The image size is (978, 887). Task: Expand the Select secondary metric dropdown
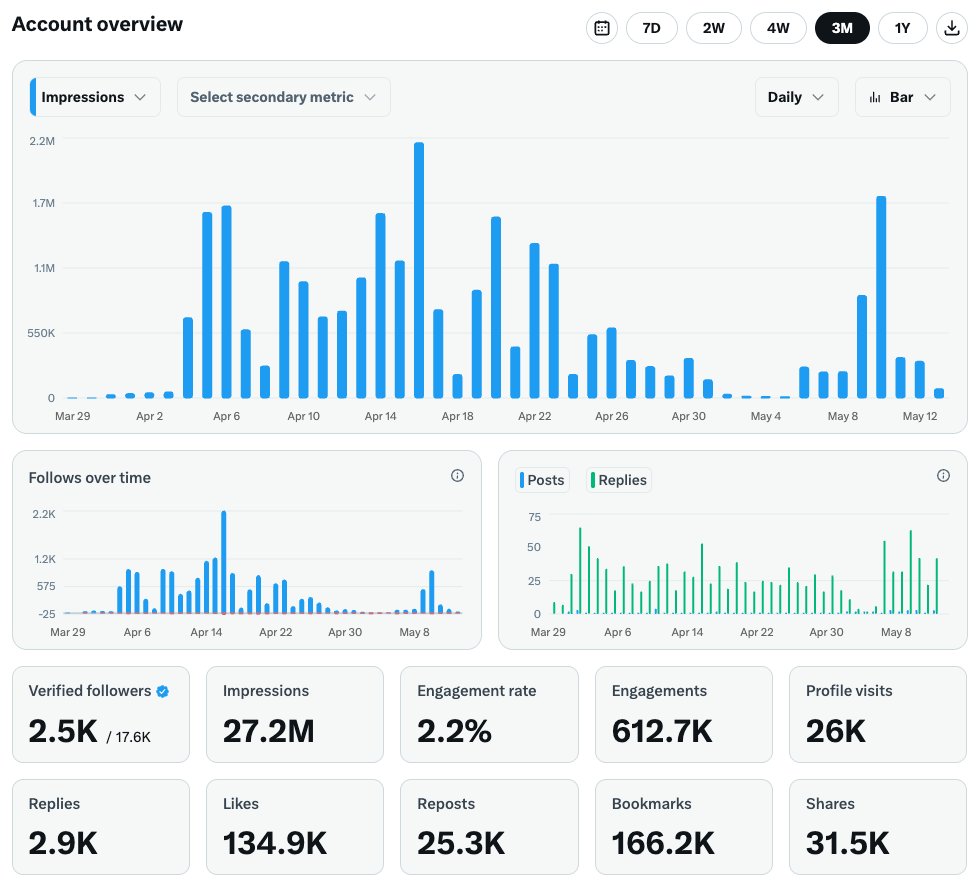(x=283, y=97)
